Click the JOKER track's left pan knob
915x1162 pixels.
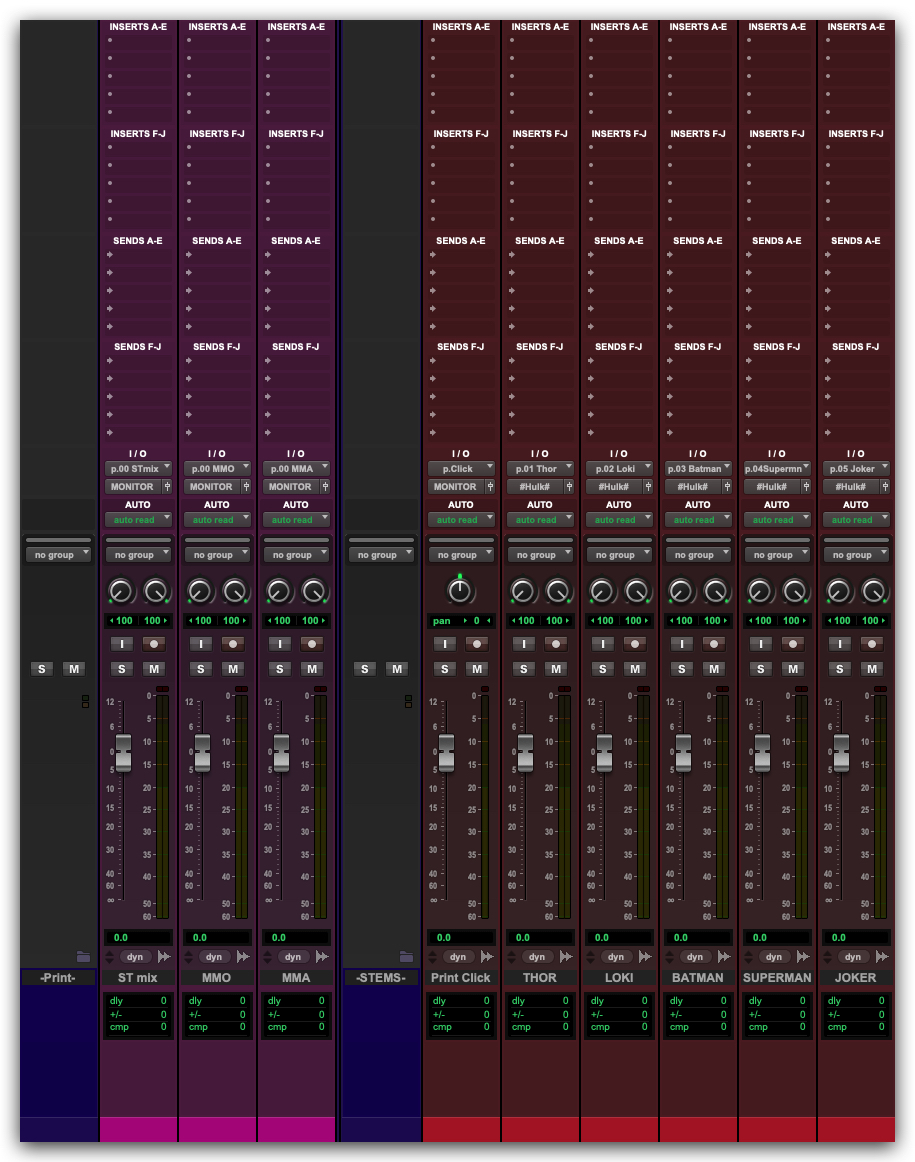click(x=840, y=591)
